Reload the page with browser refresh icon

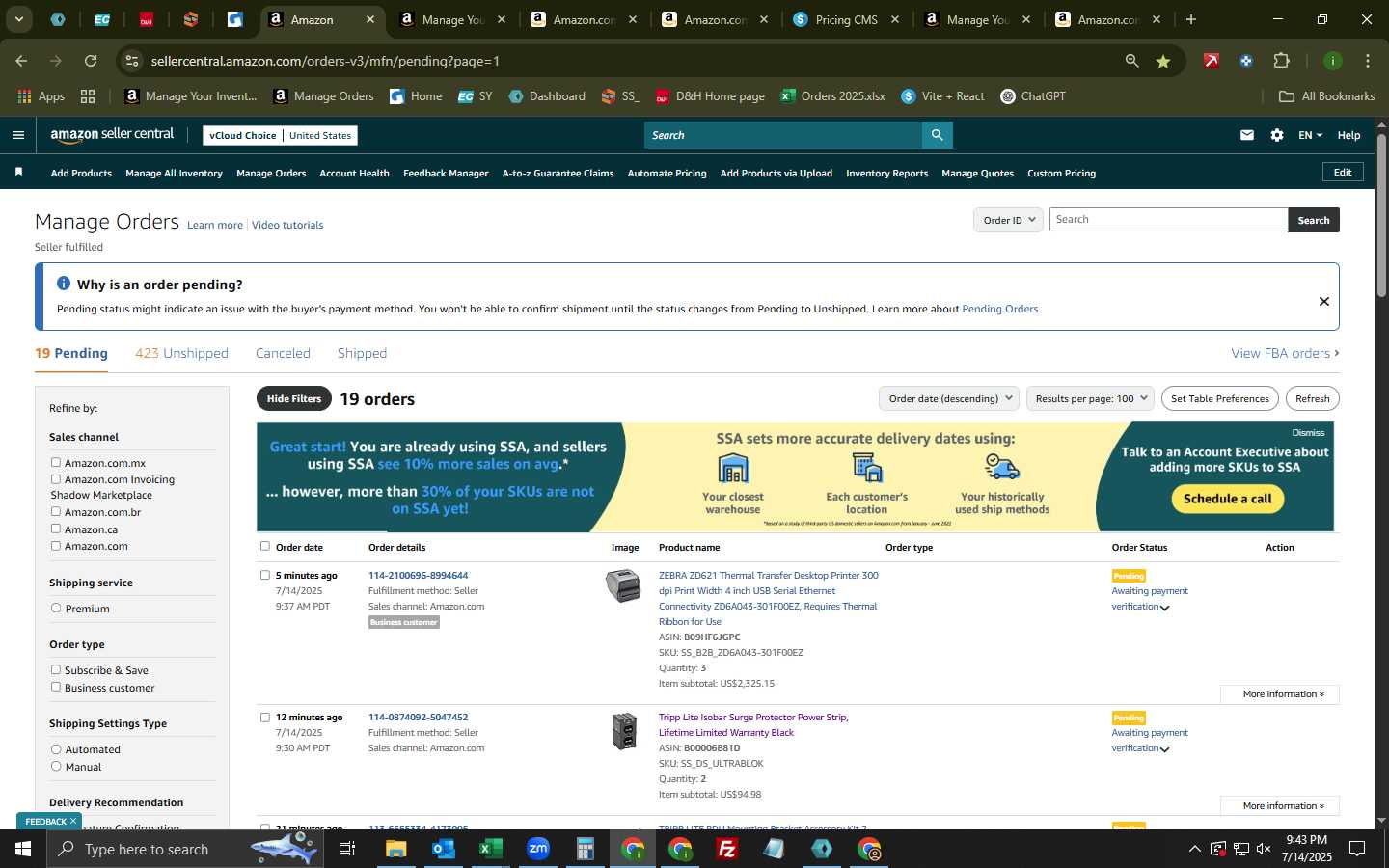click(x=91, y=61)
